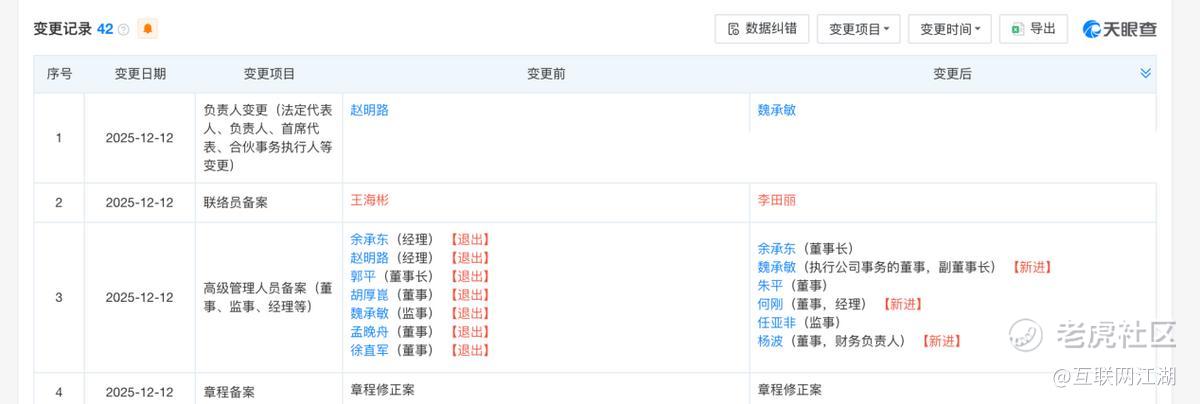Open 余承东 (经理) link in 变更前
Image resolution: width=1200 pixels, height=404 pixels.
pyautogui.click(x=369, y=239)
